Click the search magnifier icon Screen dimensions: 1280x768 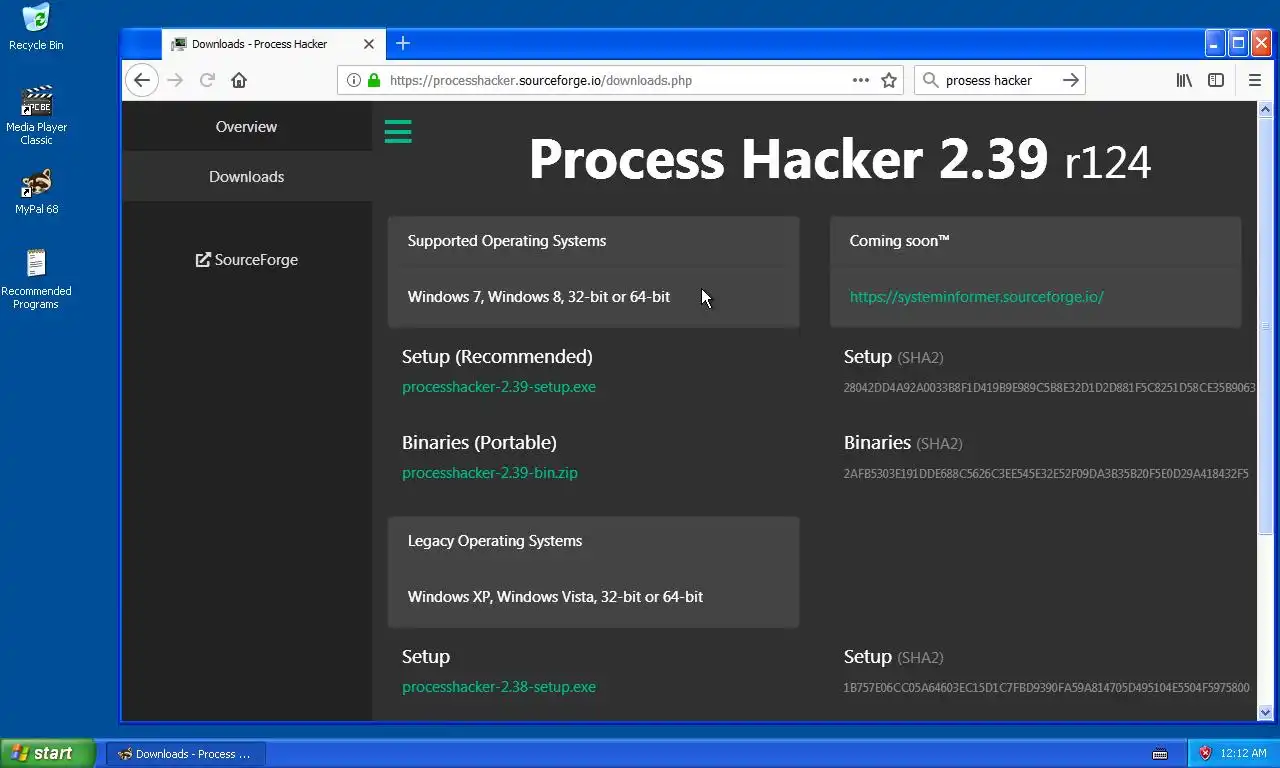coord(930,80)
